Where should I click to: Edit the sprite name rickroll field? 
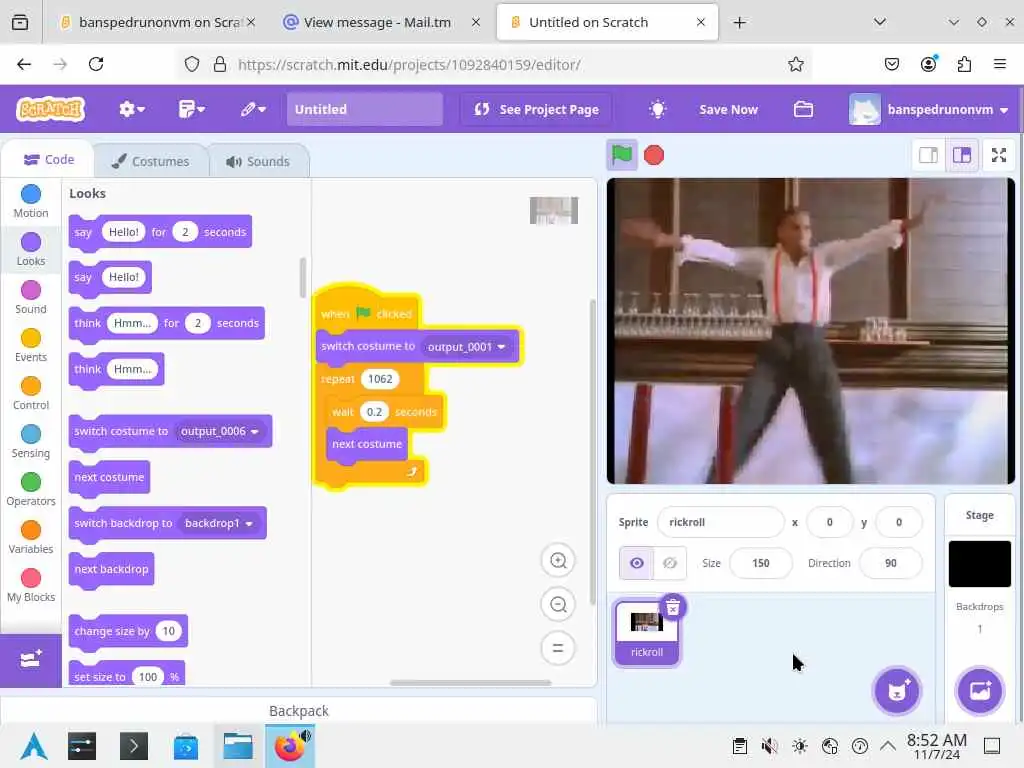[720, 522]
